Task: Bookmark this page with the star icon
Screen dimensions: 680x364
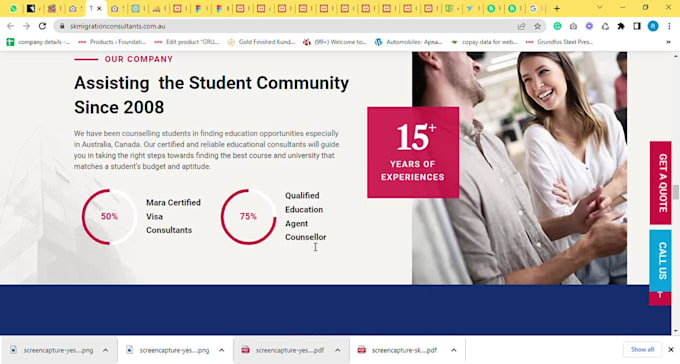Action: 538,26
